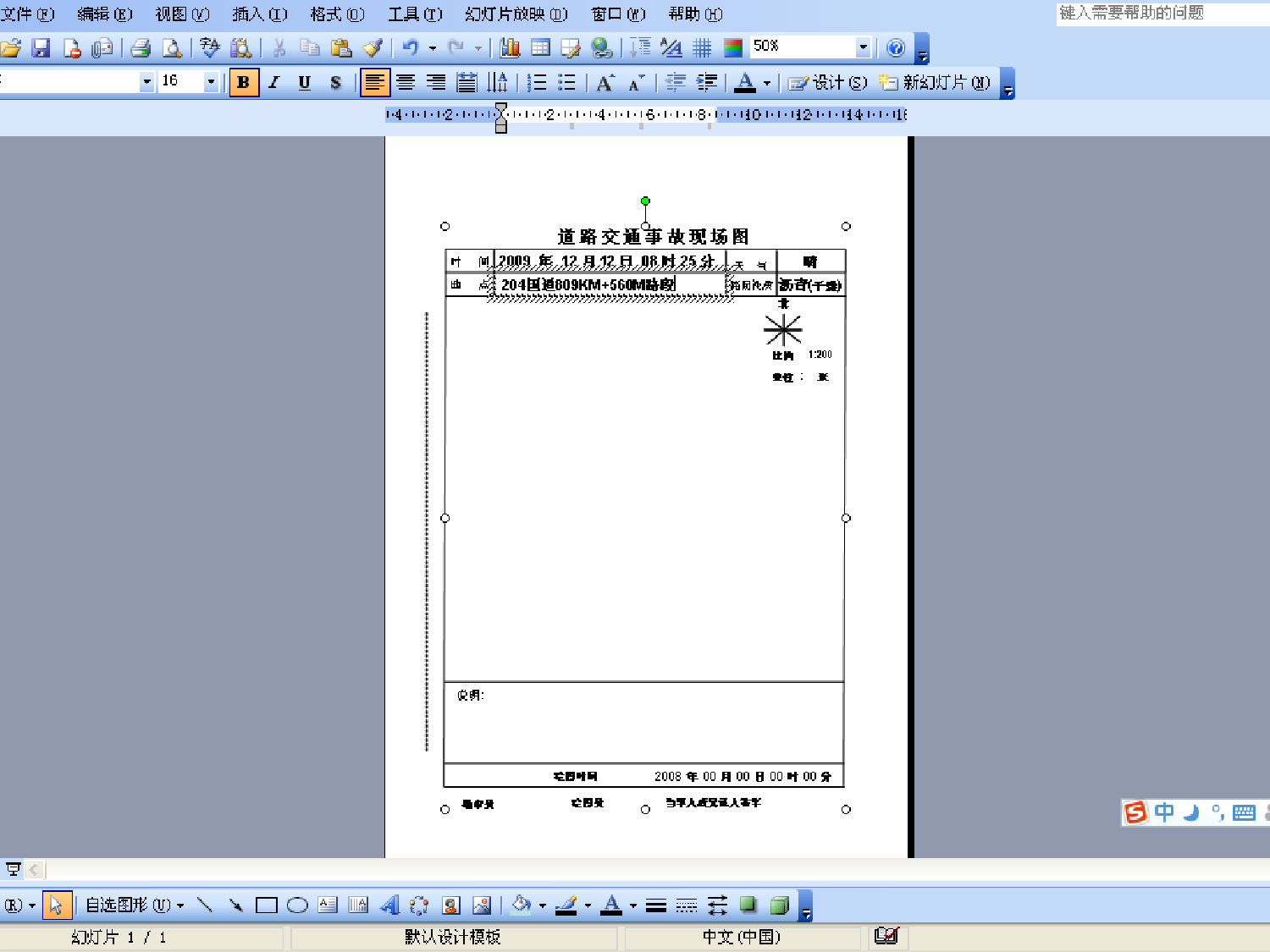Click the Increase Indent icon
The image size is (1270, 952).
pos(706,83)
